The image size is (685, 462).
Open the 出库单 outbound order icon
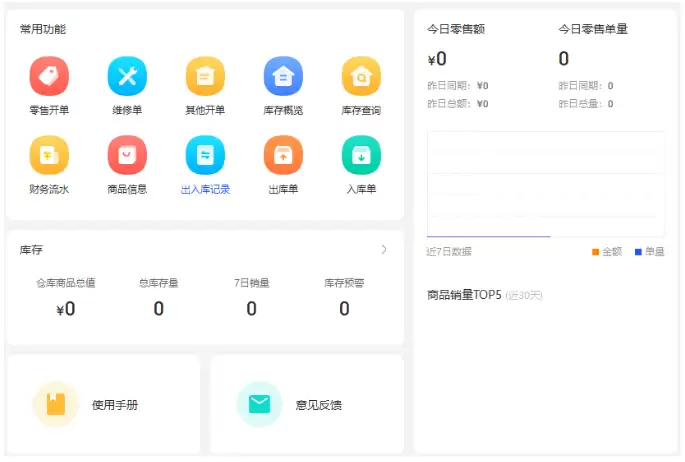click(283, 155)
